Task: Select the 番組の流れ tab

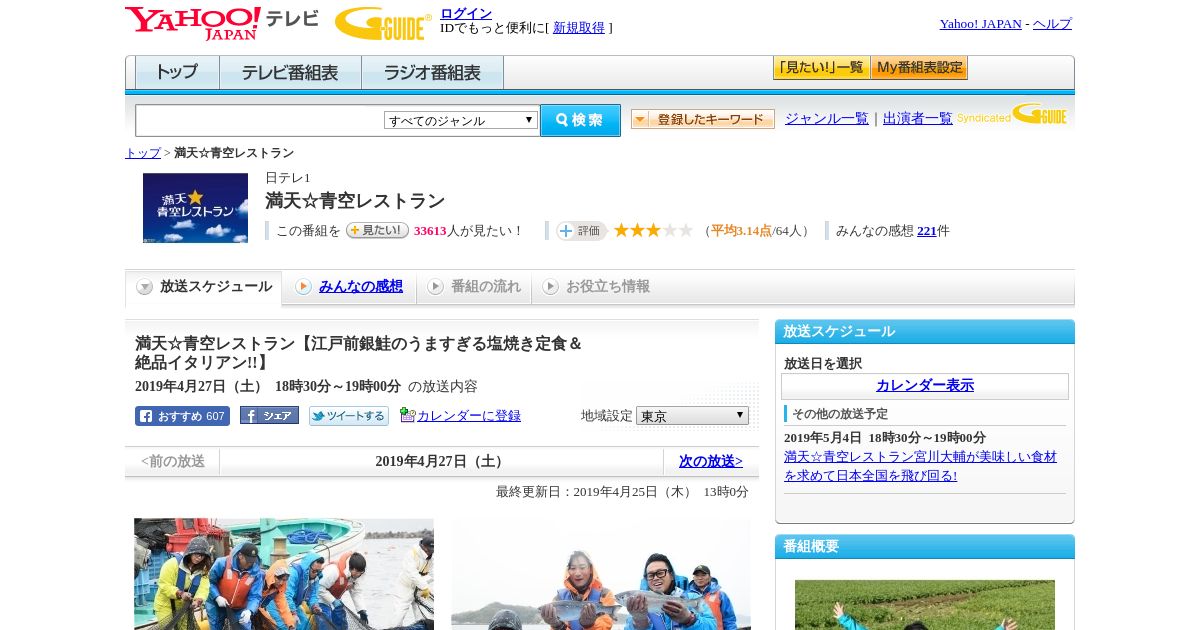Action: 474,287
